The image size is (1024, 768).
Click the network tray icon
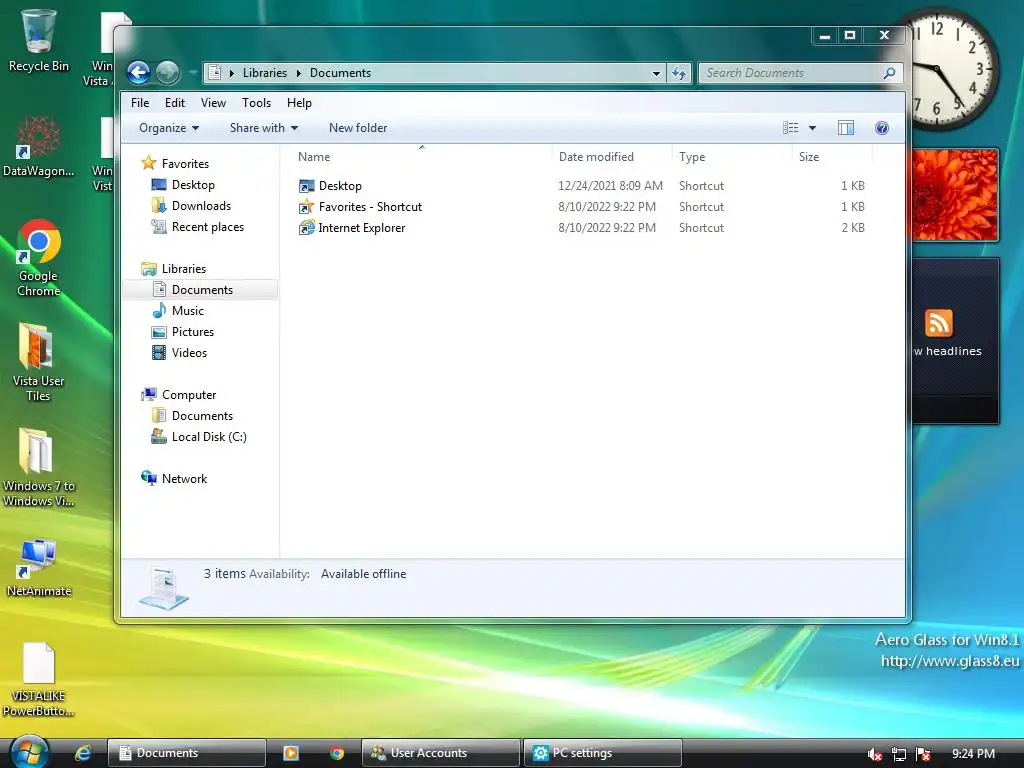click(899, 754)
